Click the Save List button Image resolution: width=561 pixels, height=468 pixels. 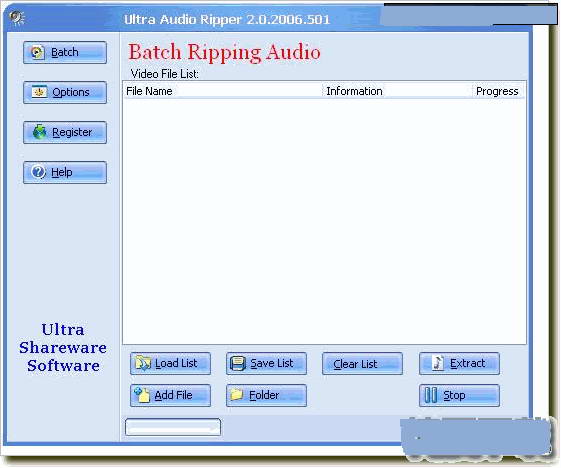pyautogui.click(x=266, y=364)
